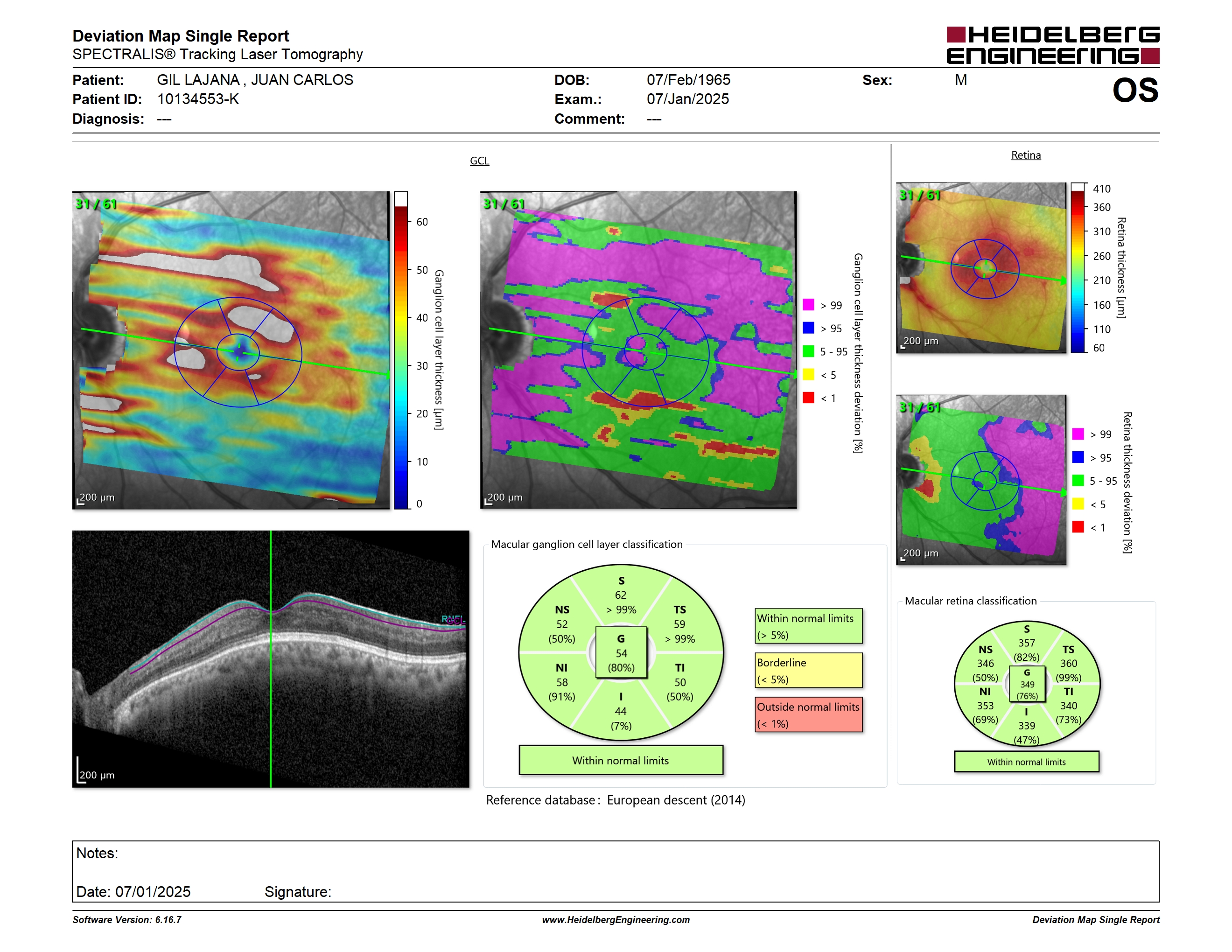Click the Deviation Map Single Report title
This screenshot has height=952, width=1232.
coord(181,36)
